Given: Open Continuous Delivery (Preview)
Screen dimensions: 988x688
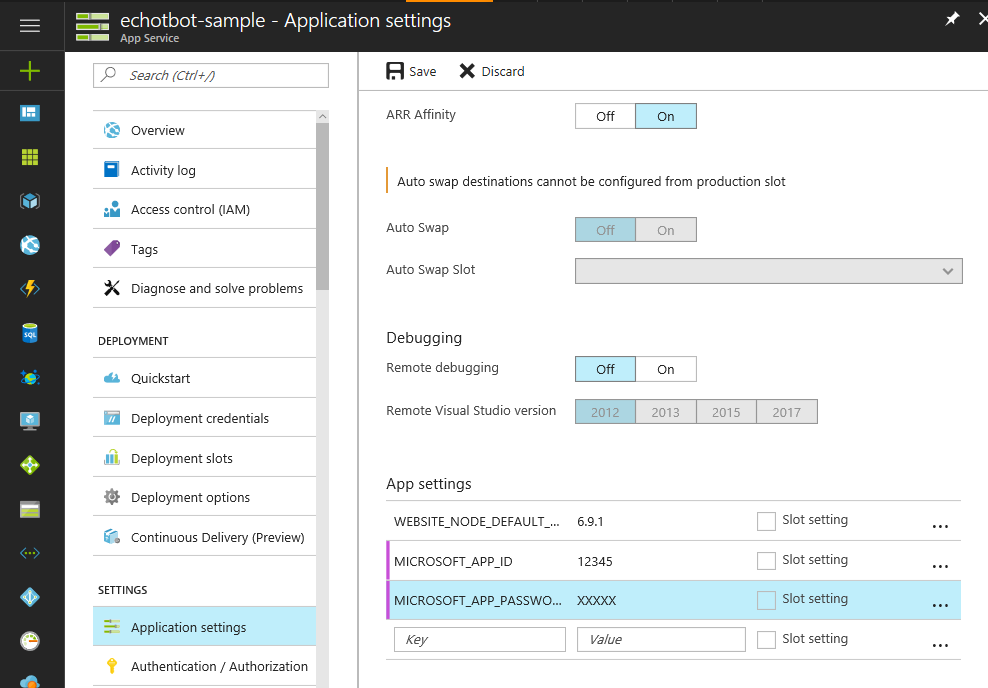Looking at the screenshot, I should (x=204, y=537).
